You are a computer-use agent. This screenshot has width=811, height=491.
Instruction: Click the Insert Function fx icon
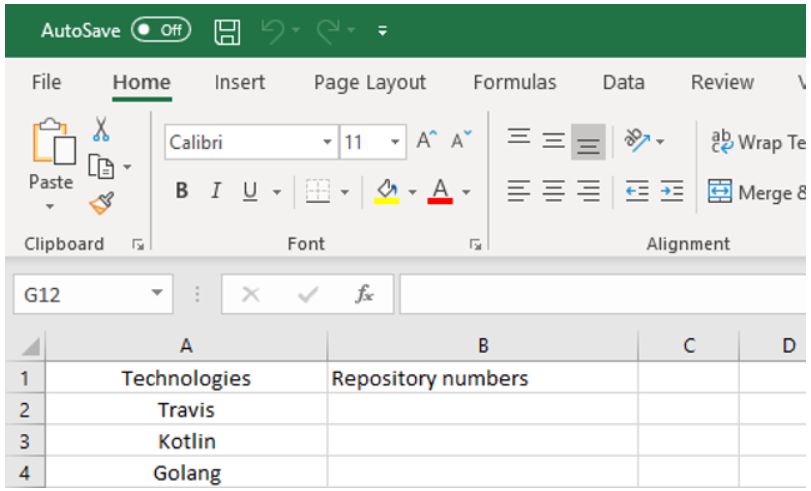pyautogui.click(x=364, y=294)
